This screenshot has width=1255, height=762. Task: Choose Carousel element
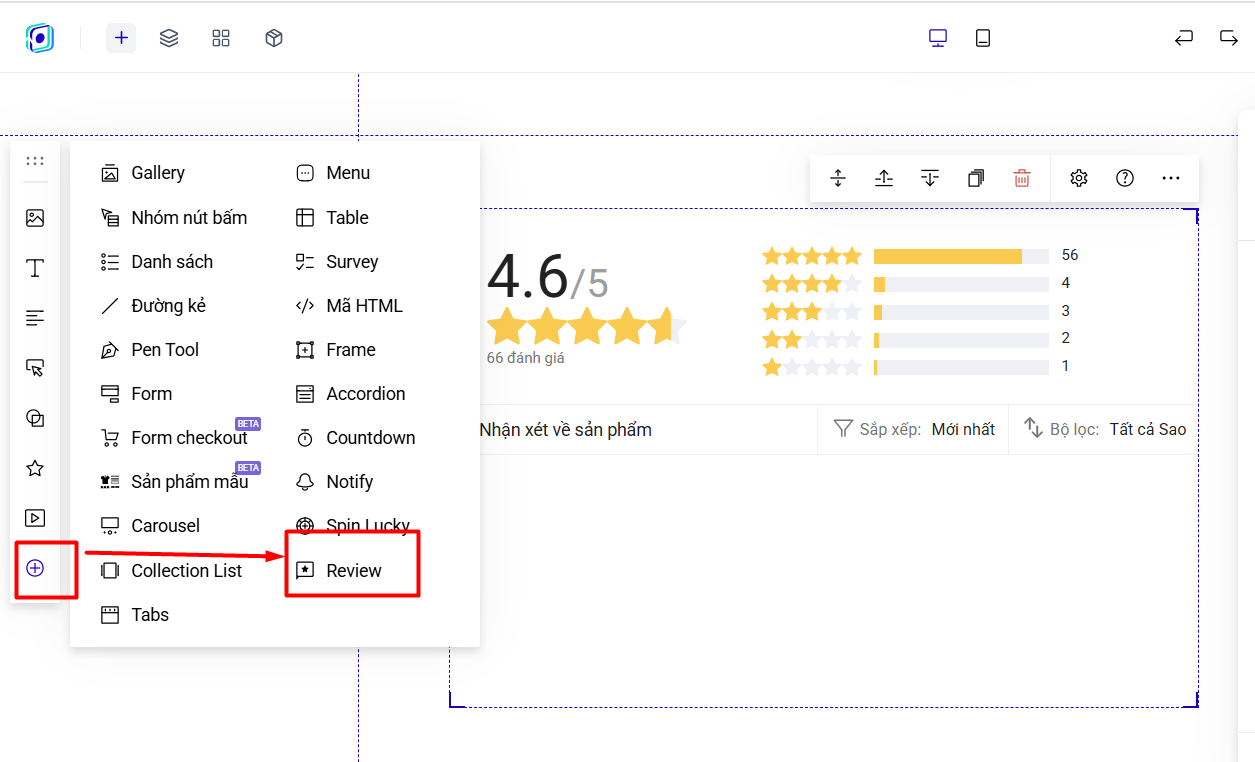click(x=150, y=526)
